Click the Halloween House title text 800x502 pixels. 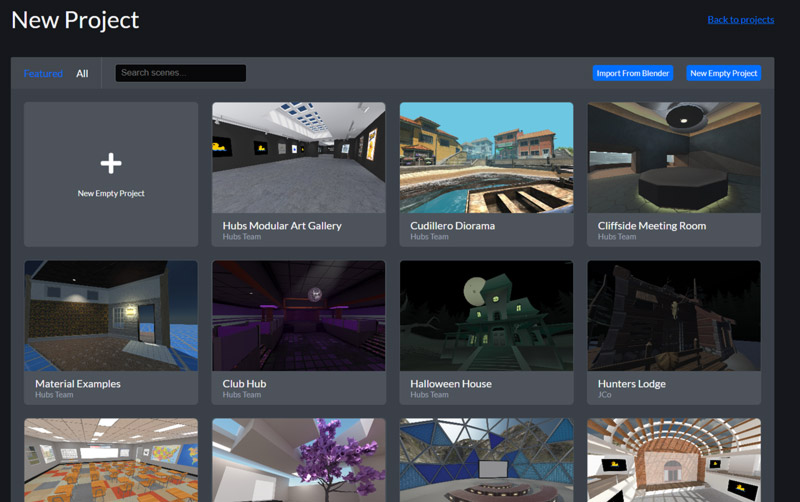coord(451,384)
